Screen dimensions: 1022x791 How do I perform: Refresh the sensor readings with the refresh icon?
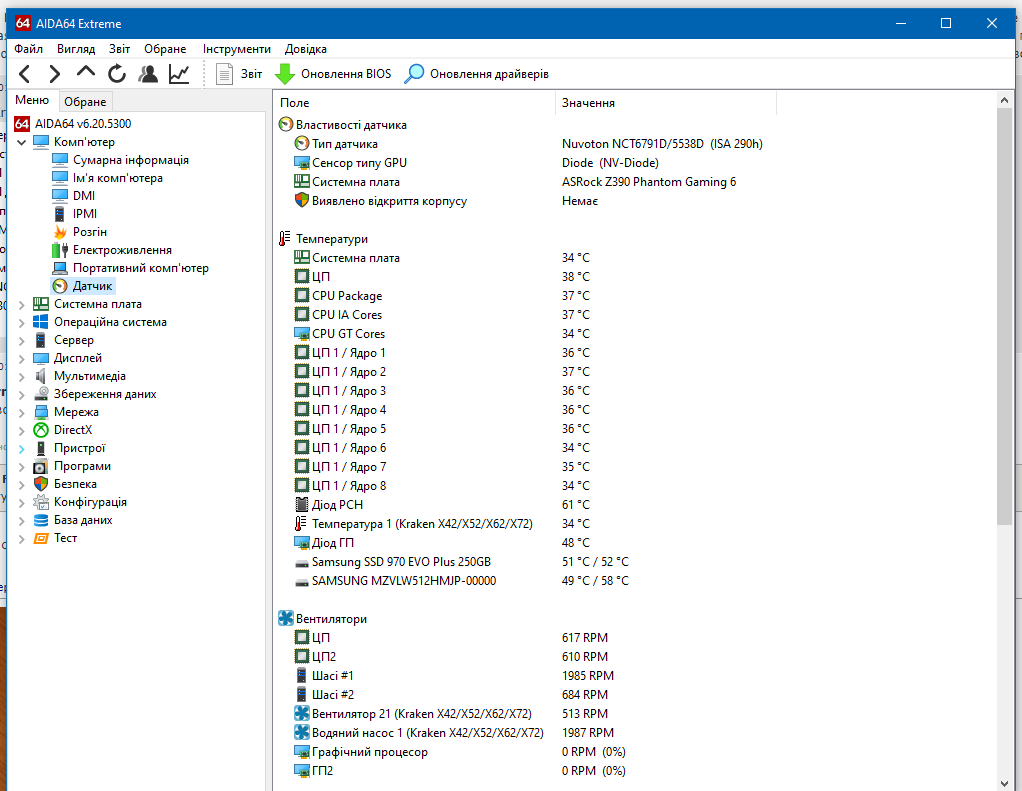[x=117, y=74]
